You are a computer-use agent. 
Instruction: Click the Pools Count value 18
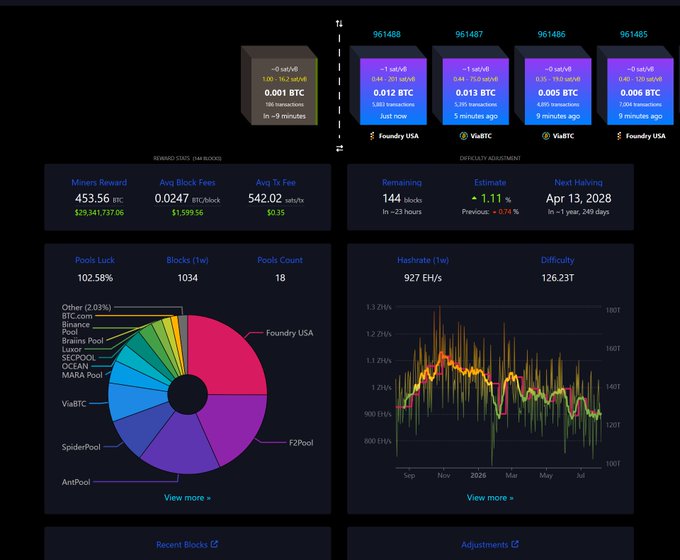point(280,278)
